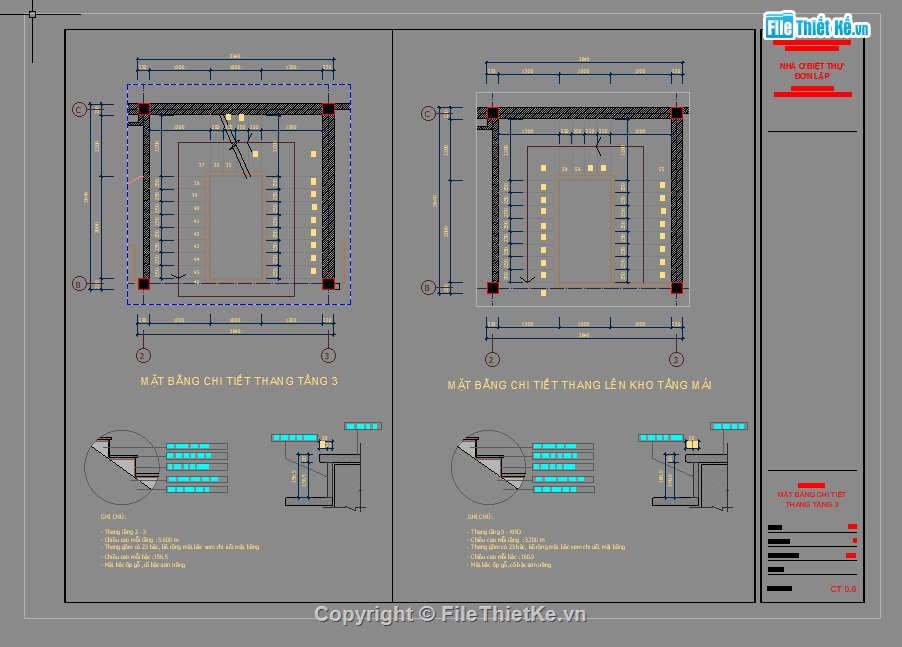Viewport: 902px width, 647px height.
Task: Select the red column at grid C-3 in left plan
Action: pyautogui.click(x=328, y=109)
